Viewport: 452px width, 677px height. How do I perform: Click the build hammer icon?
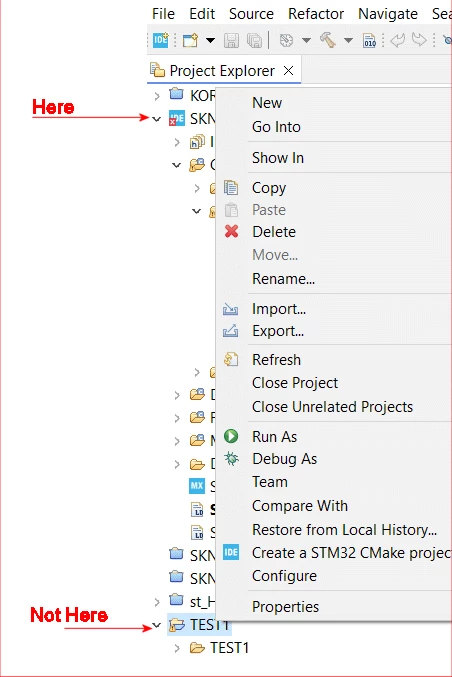328,40
